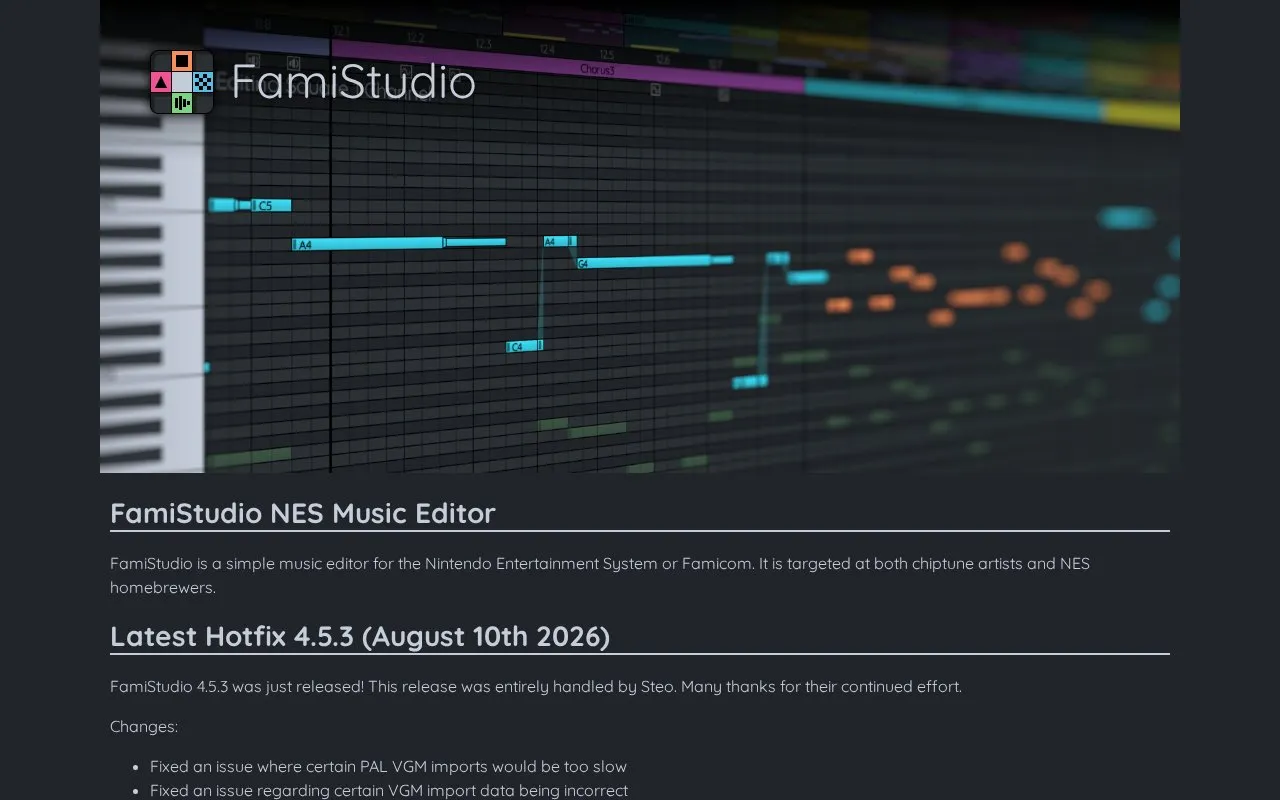The image size is (1280, 800).
Task: Click the bullet "certain PAL VGM imports would be too slow"
Action: click(x=388, y=767)
